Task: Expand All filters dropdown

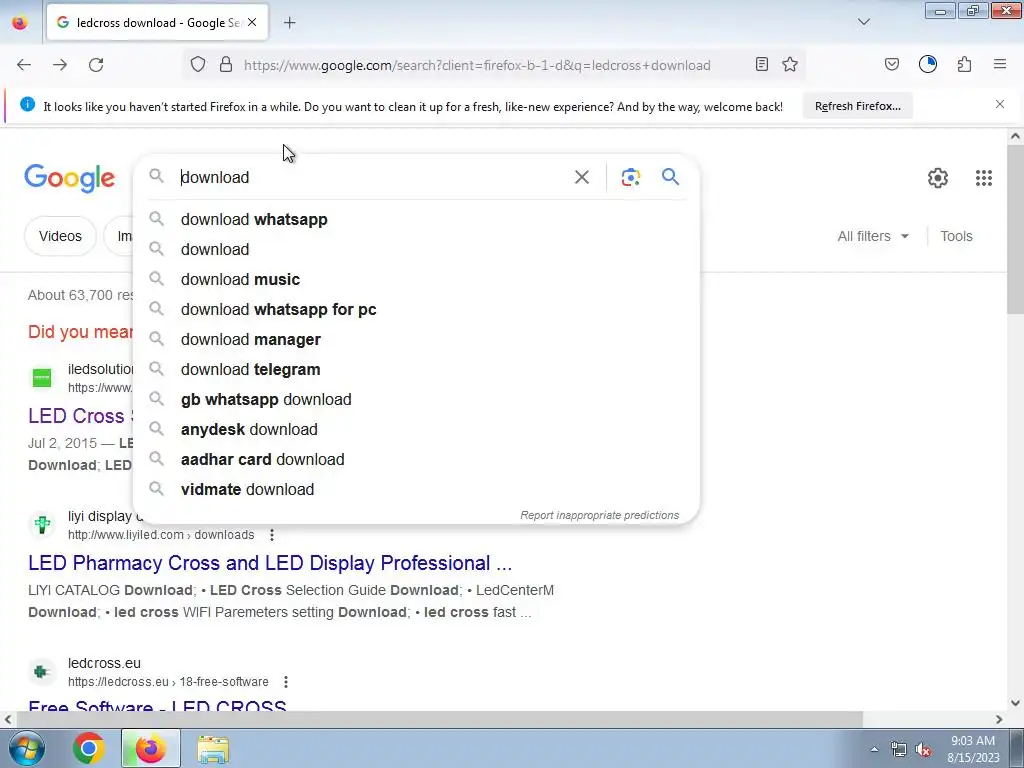Action: tap(872, 236)
